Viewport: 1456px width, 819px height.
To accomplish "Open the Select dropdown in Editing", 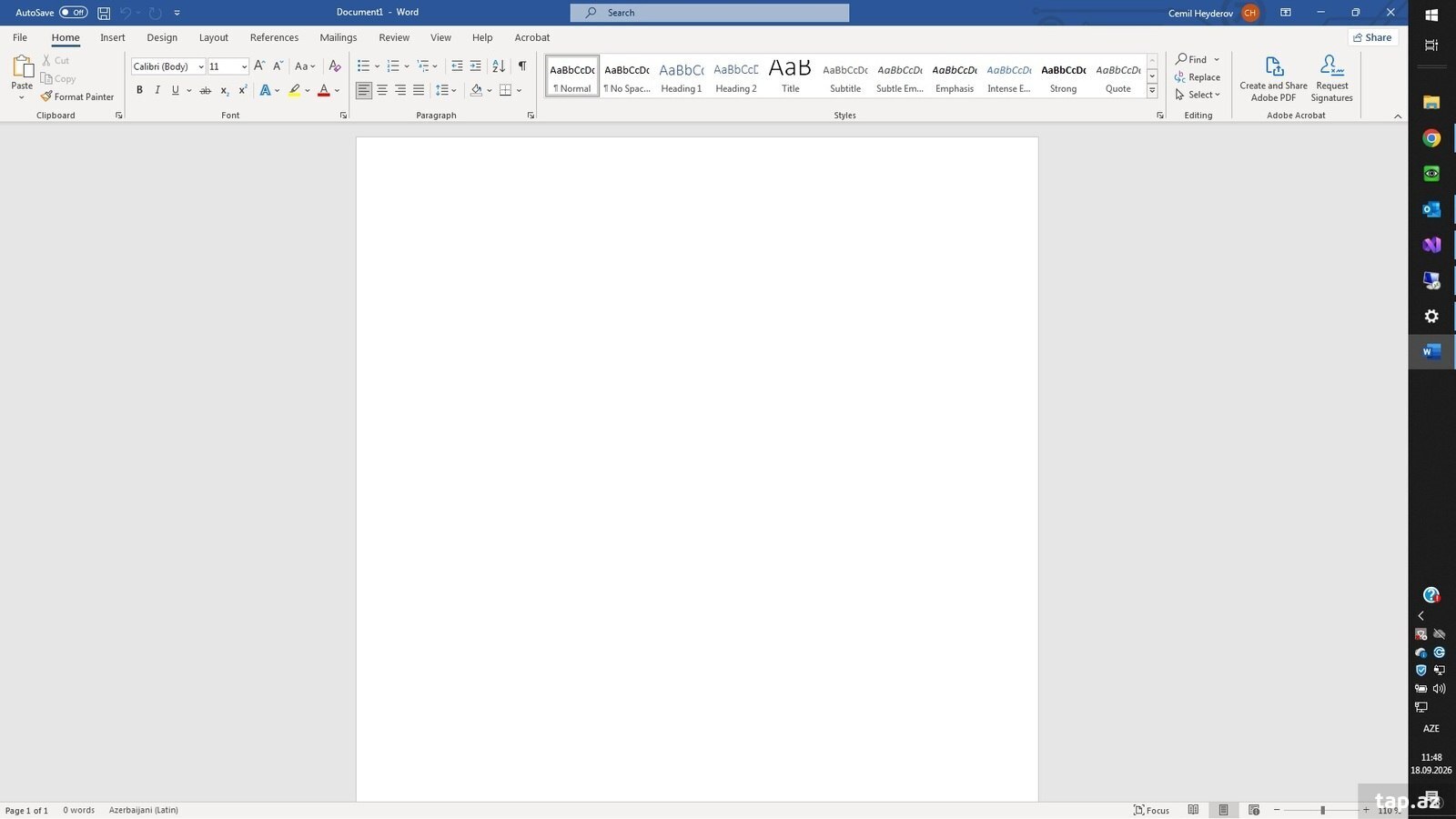I will pyautogui.click(x=1198, y=95).
